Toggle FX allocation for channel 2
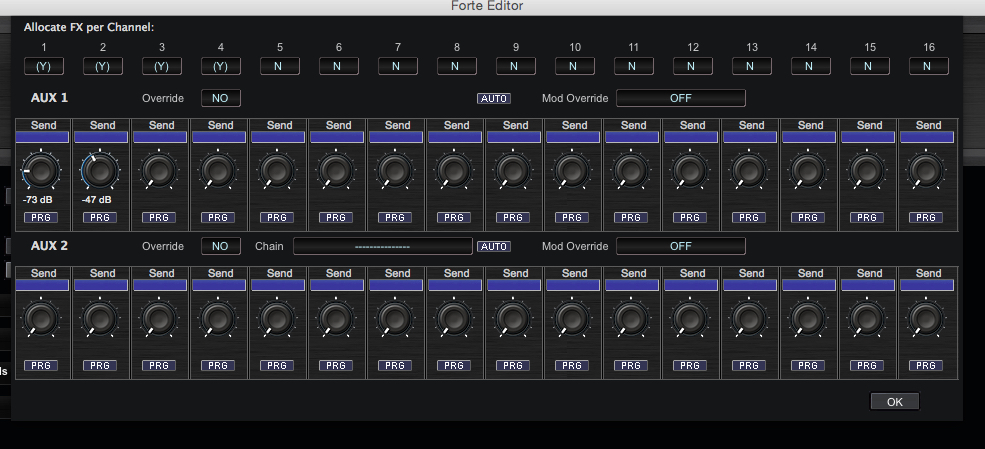 pos(102,66)
